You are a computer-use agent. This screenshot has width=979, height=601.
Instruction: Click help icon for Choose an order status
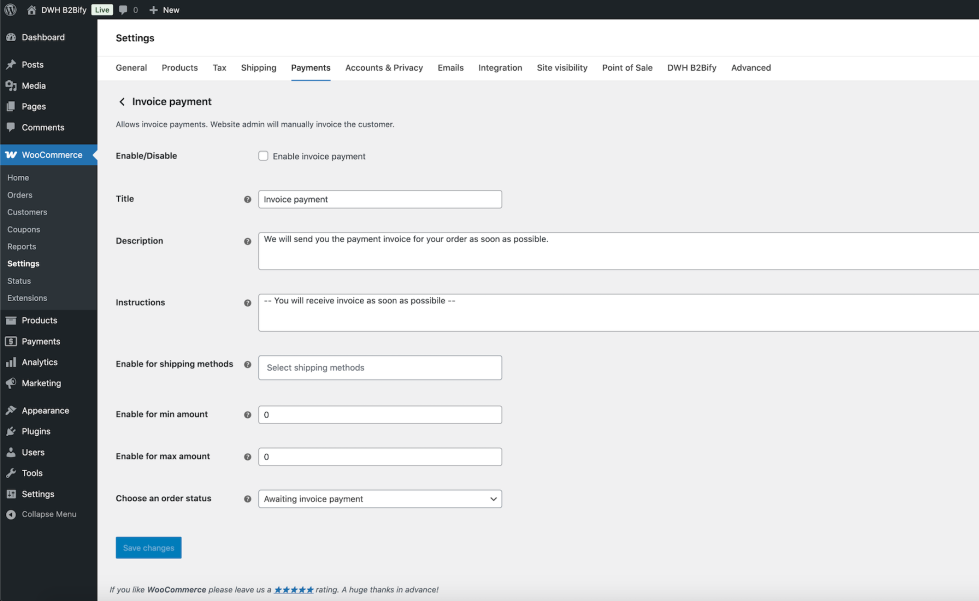248,499
